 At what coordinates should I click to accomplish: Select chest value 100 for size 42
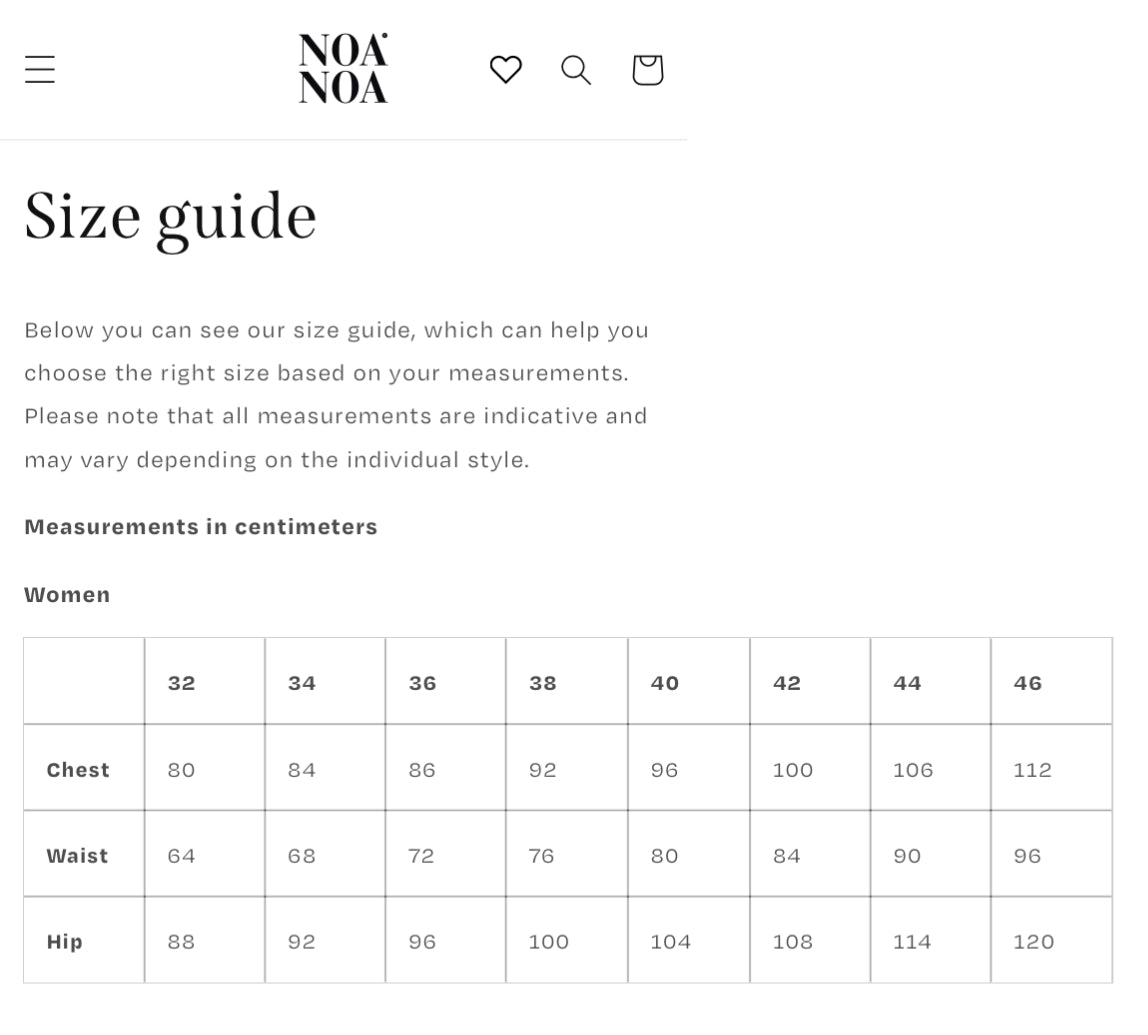coord(793,770)
